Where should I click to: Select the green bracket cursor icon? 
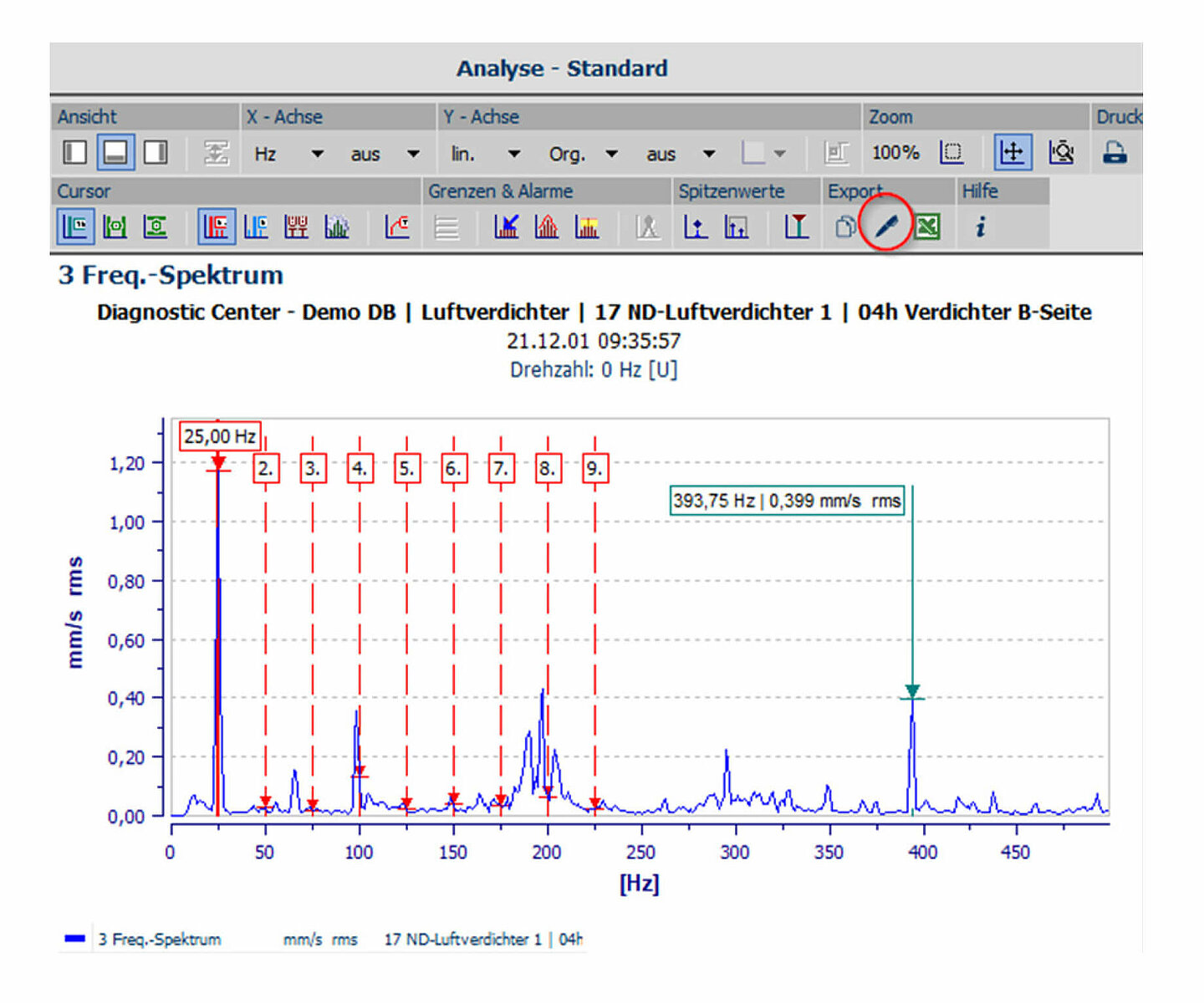[x=115, y=227]
